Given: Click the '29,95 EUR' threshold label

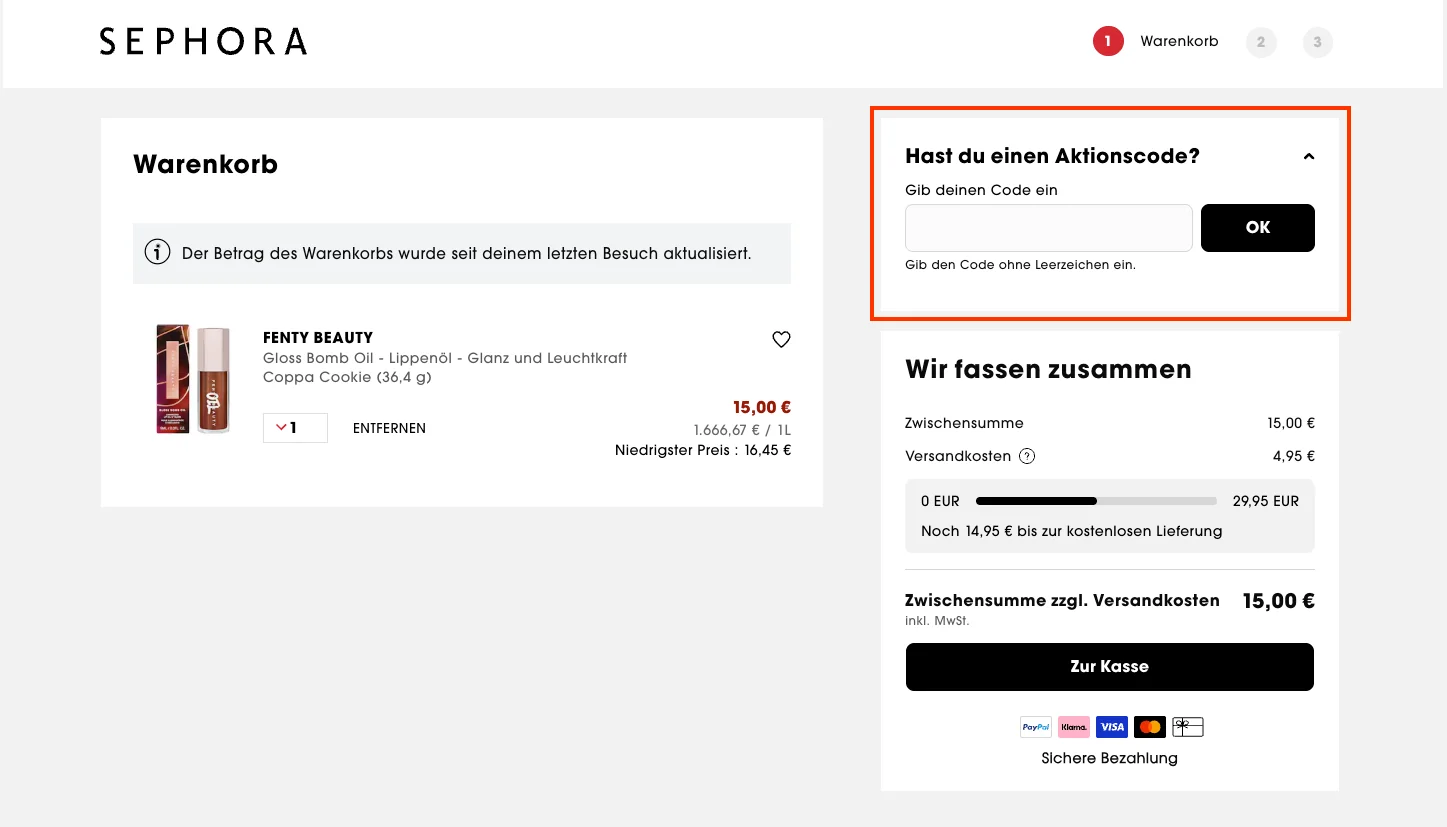Looking at the screenshot, I should tap(1266, 501).
